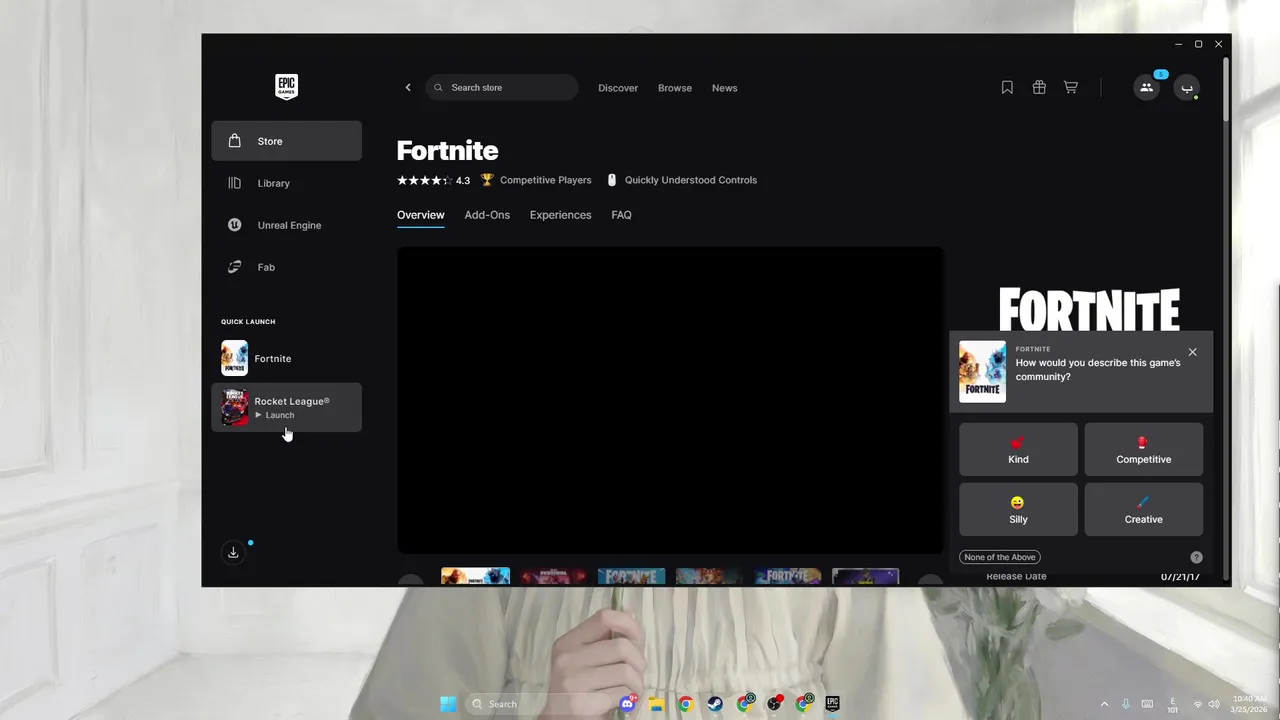Open the shopping cart
This screenshot has width=1280, height=720.
tap(1071, 88)
